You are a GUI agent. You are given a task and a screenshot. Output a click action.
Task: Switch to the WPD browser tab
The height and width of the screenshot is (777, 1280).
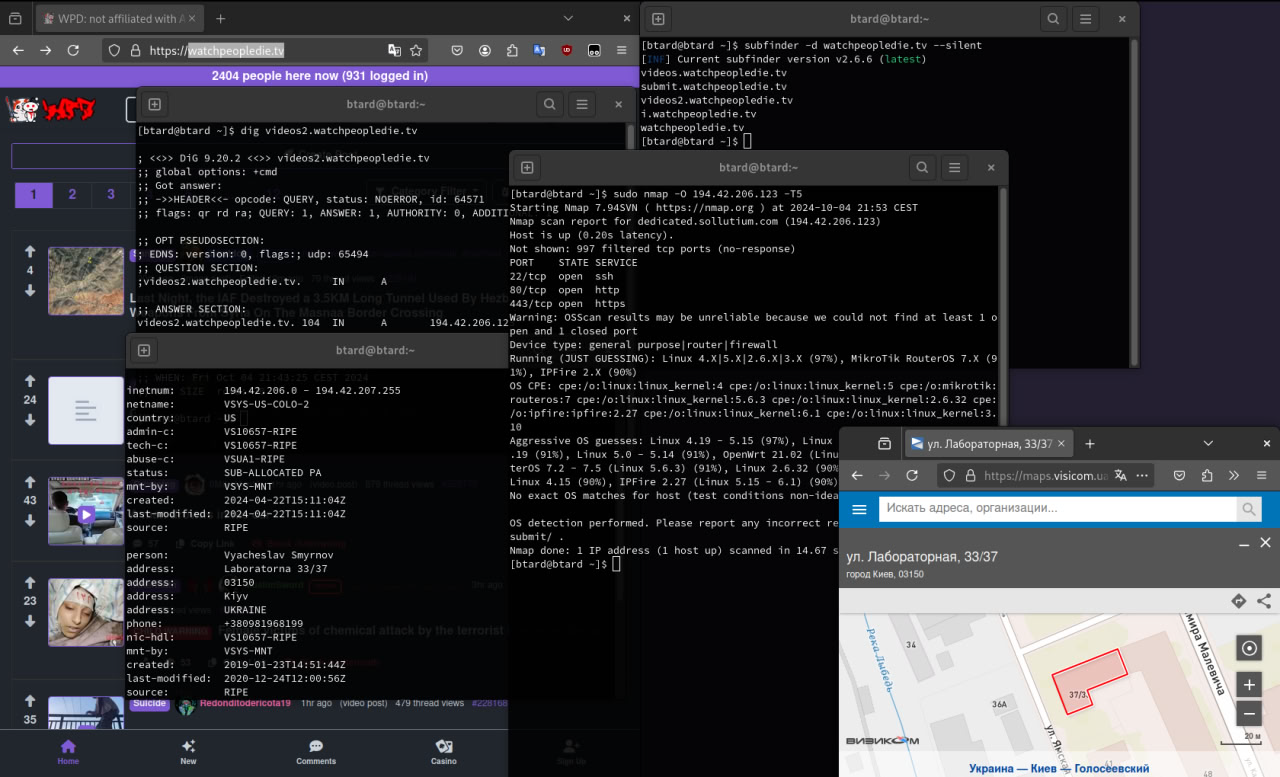pyautogui.click(x=119, y=19)
